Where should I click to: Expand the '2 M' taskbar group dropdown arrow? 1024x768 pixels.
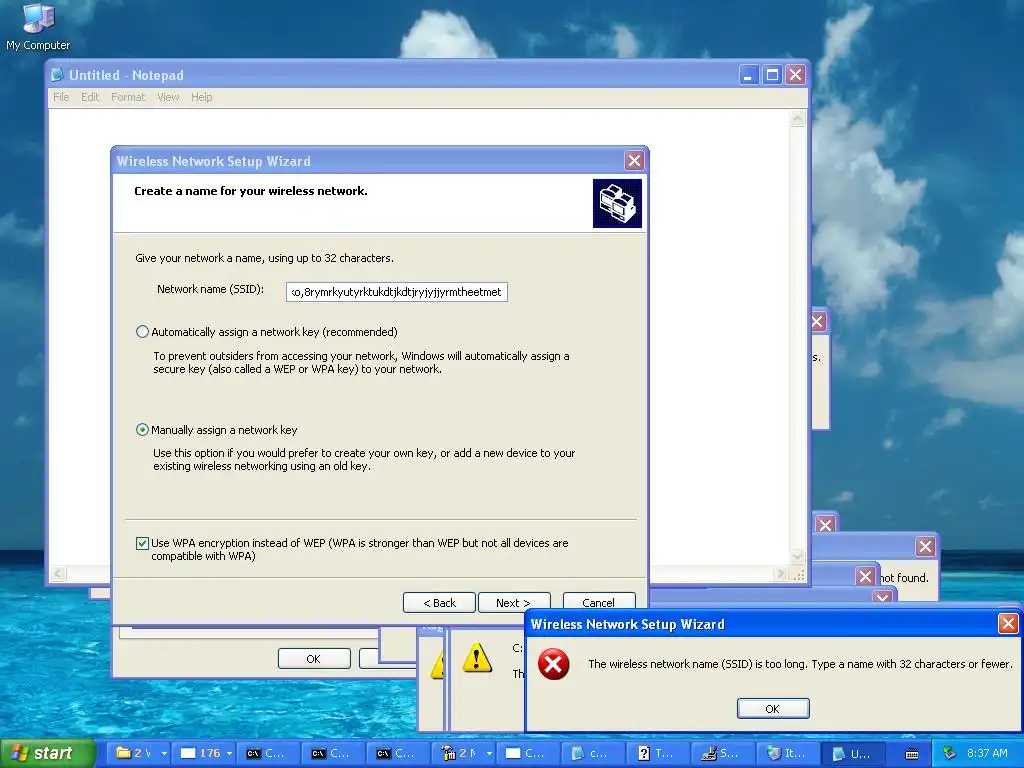[x=489, y=753]
